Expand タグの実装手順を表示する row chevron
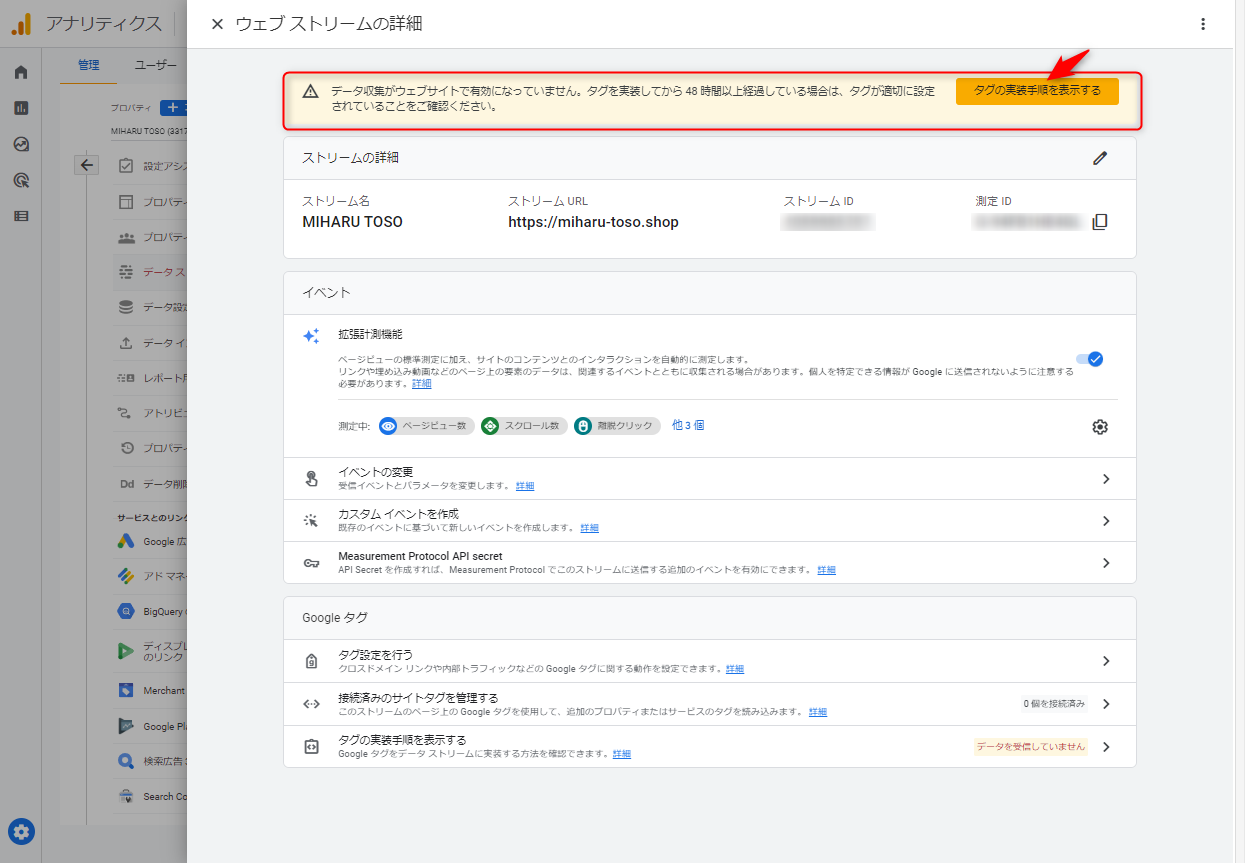The width and height of the screenshot is (1245, 863). [1106, 747]
